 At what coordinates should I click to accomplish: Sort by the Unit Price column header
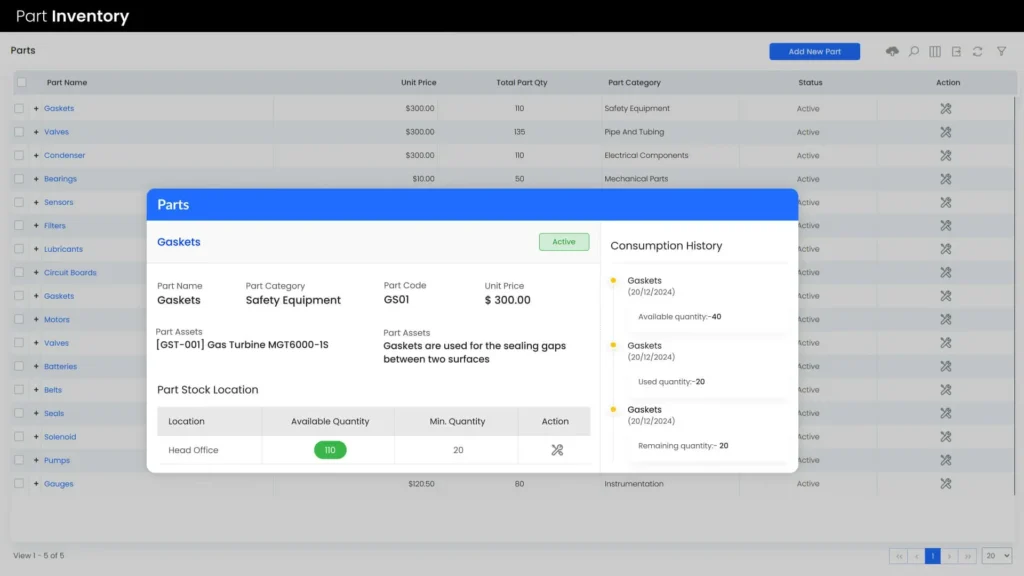(x=418, y=83)
